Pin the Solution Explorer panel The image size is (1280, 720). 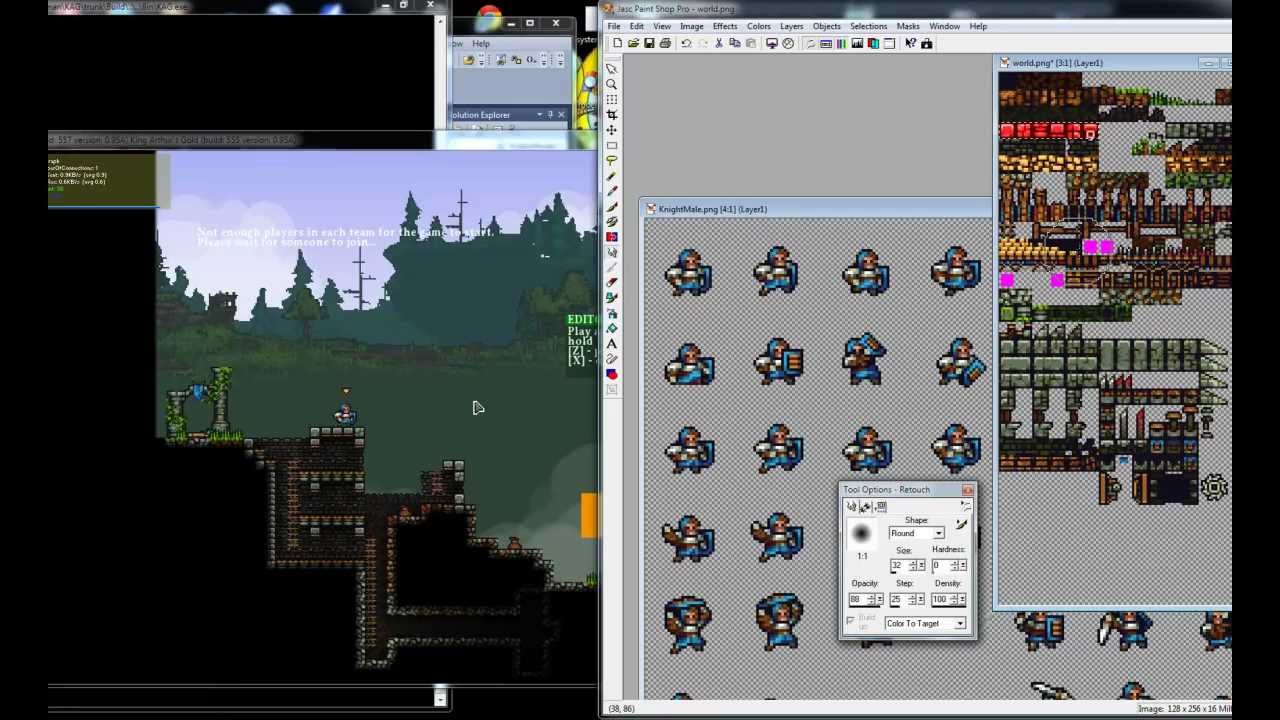[x=550, y=114]
